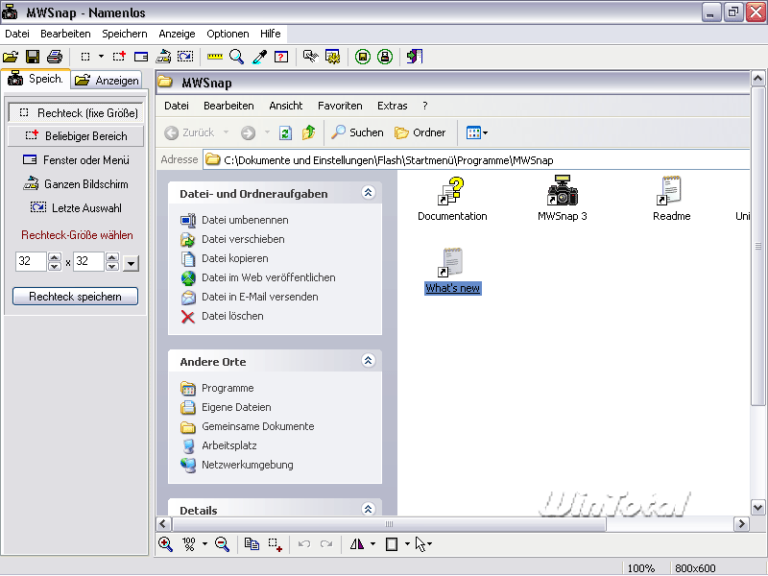Open the Datei menu of MWSnap

pyautogui.click(x=17, y=34)
